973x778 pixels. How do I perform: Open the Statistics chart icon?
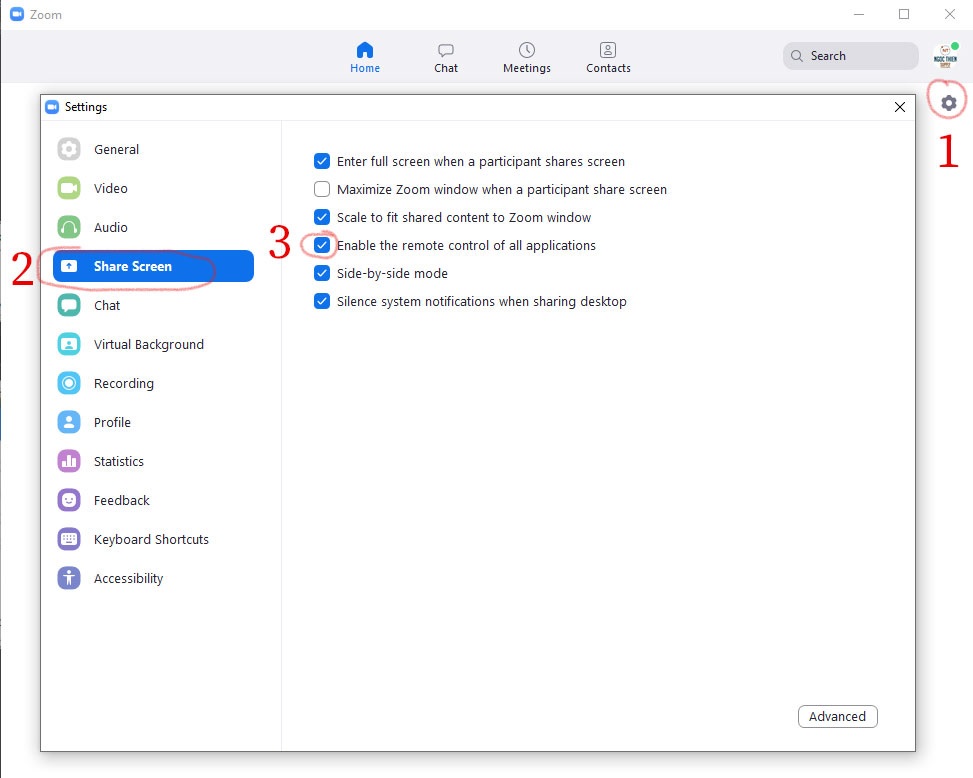tap(69, 462)
